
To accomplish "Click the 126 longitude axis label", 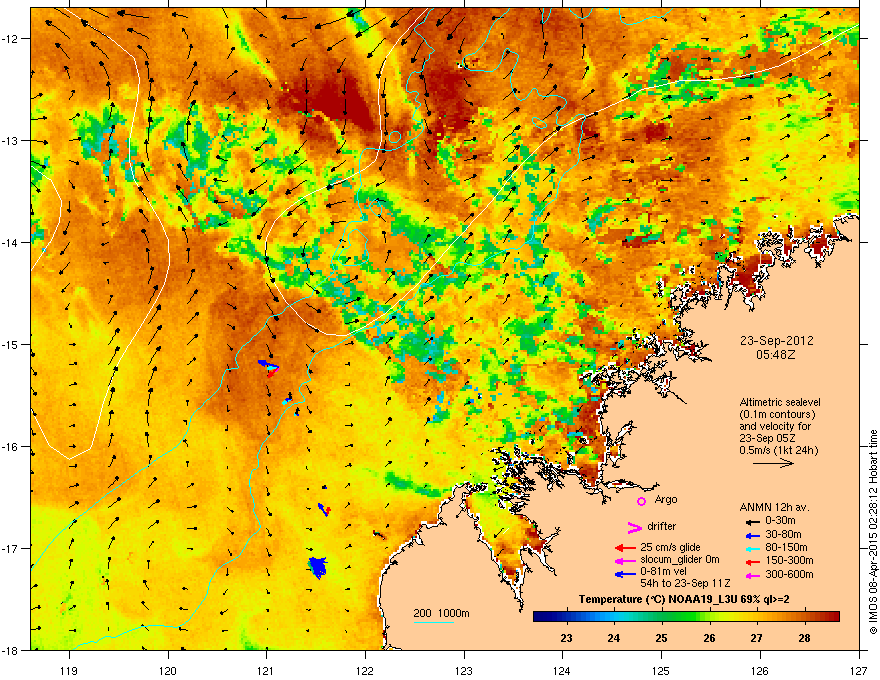I will click(x=760, y=670).
